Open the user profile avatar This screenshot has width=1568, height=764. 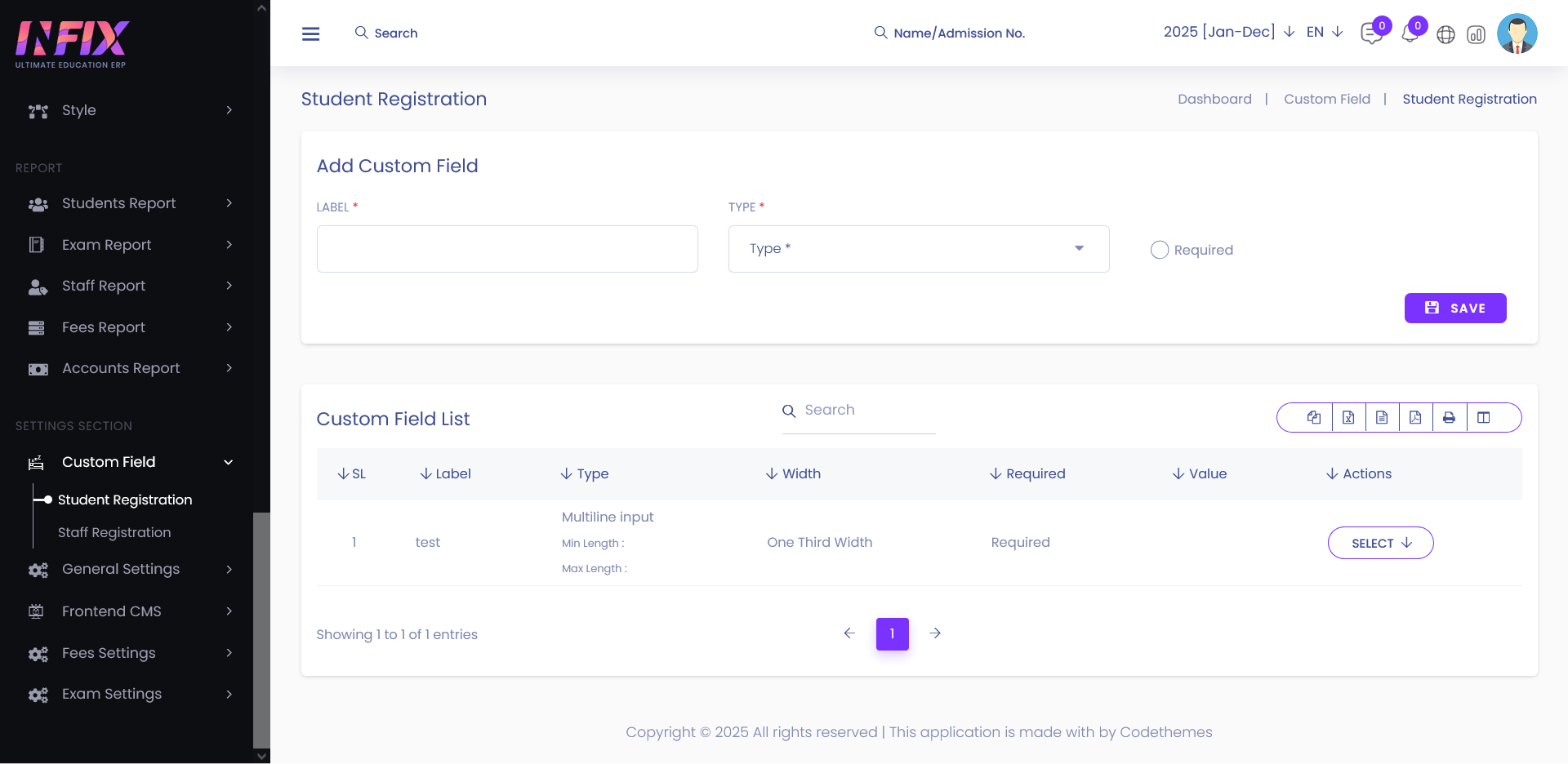[x=1517, y=33]
